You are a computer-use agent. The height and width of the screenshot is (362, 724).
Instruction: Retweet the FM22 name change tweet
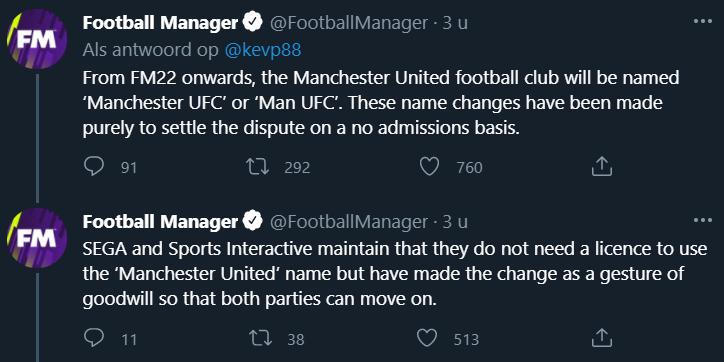tap(258, 167)
